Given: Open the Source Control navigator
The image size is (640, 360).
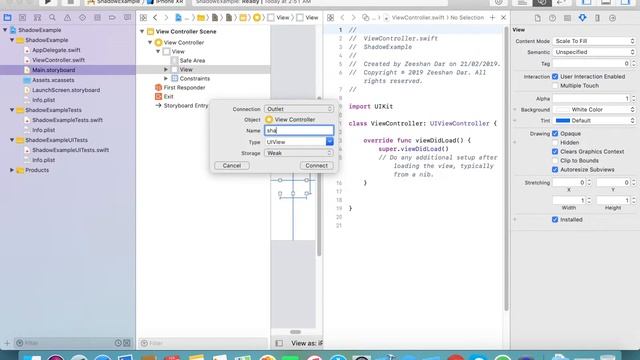Looking at the screenshot, I should click(x=22, y=18).
